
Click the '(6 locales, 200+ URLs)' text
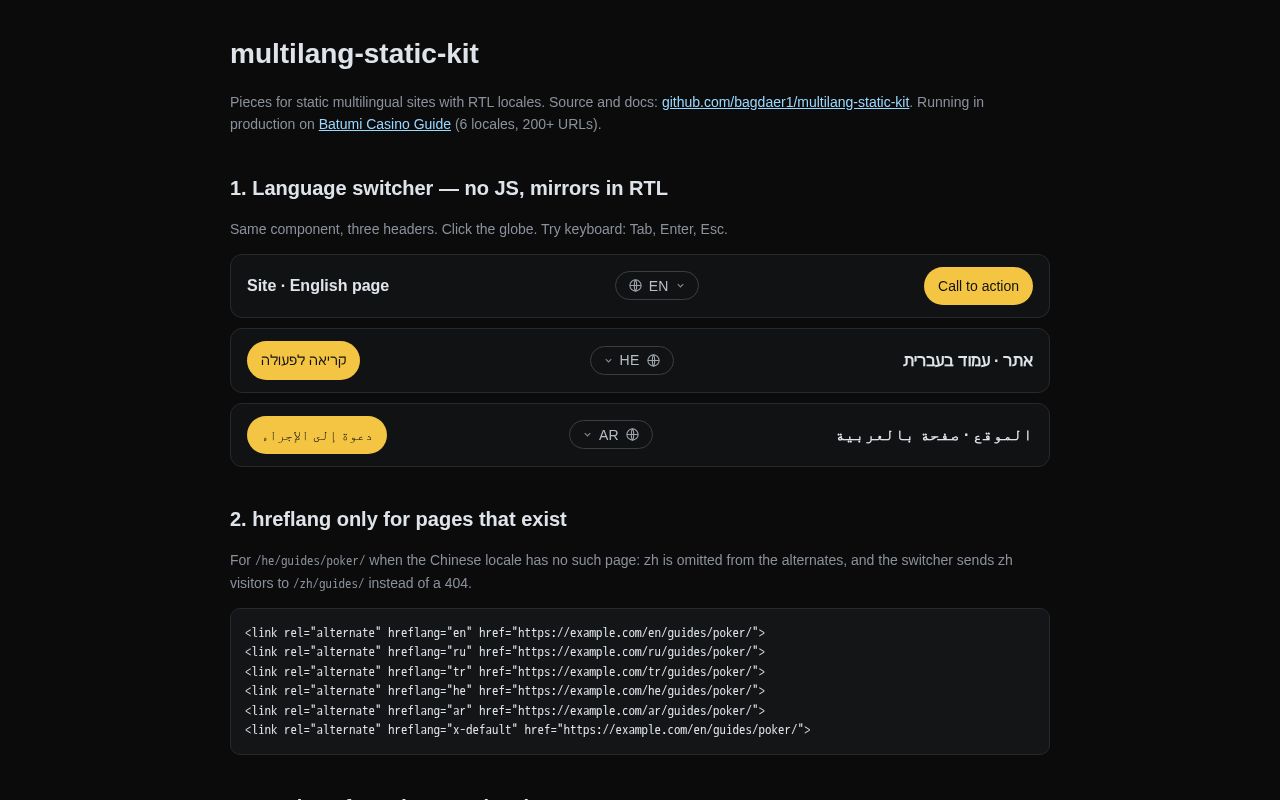click(528, 124)
